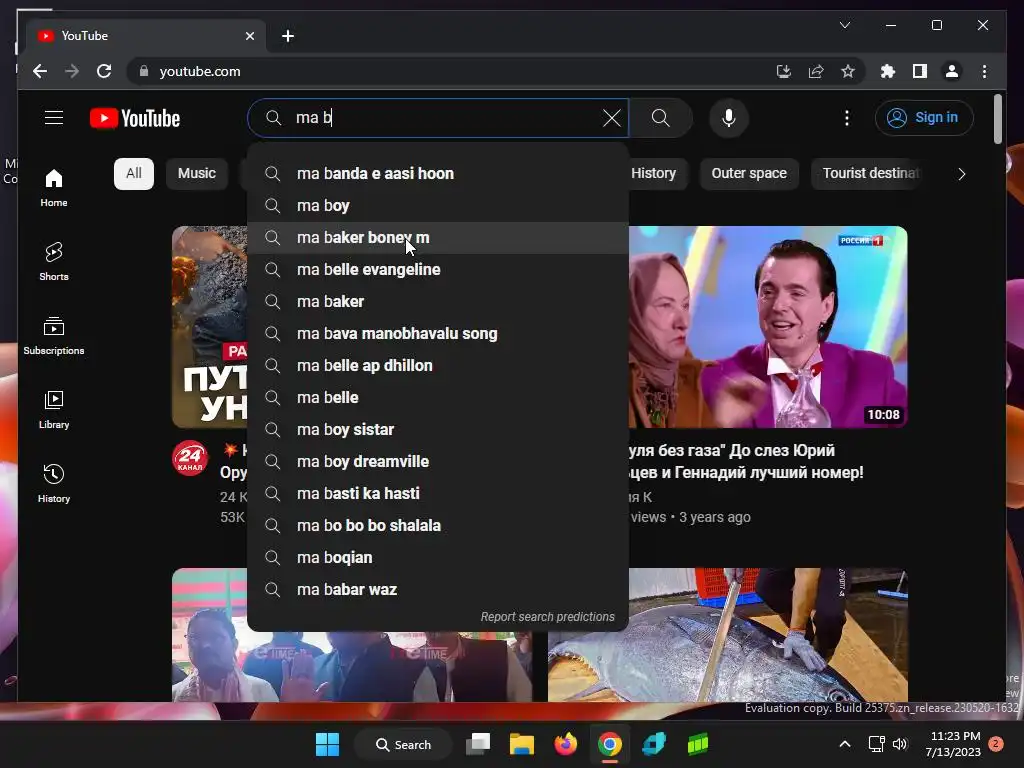Go forward in Chrome

pyautogui.click(x=72, y=71)
